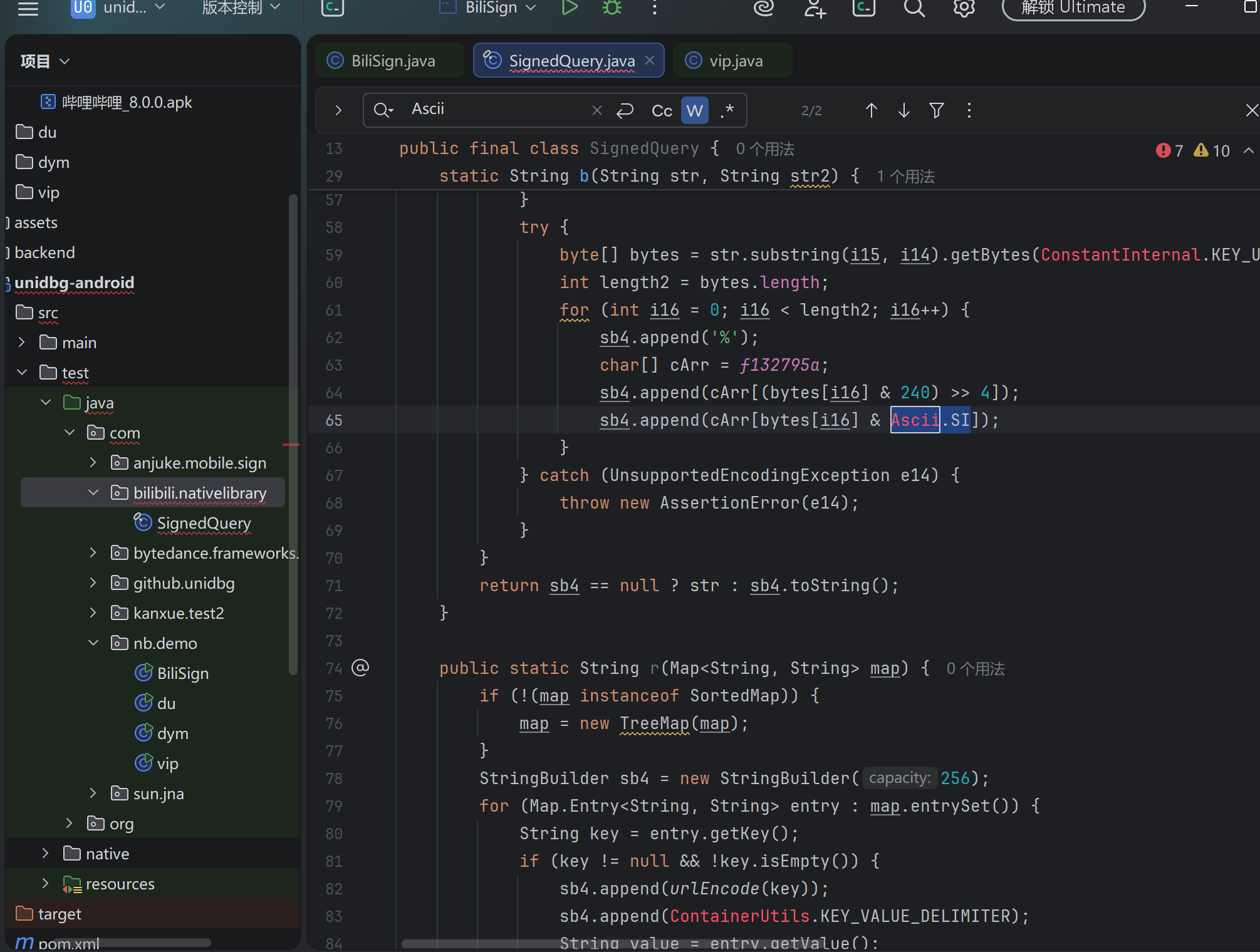Open the main hamburger menu
The image size is (1260, 952).
tap(28, 8)
